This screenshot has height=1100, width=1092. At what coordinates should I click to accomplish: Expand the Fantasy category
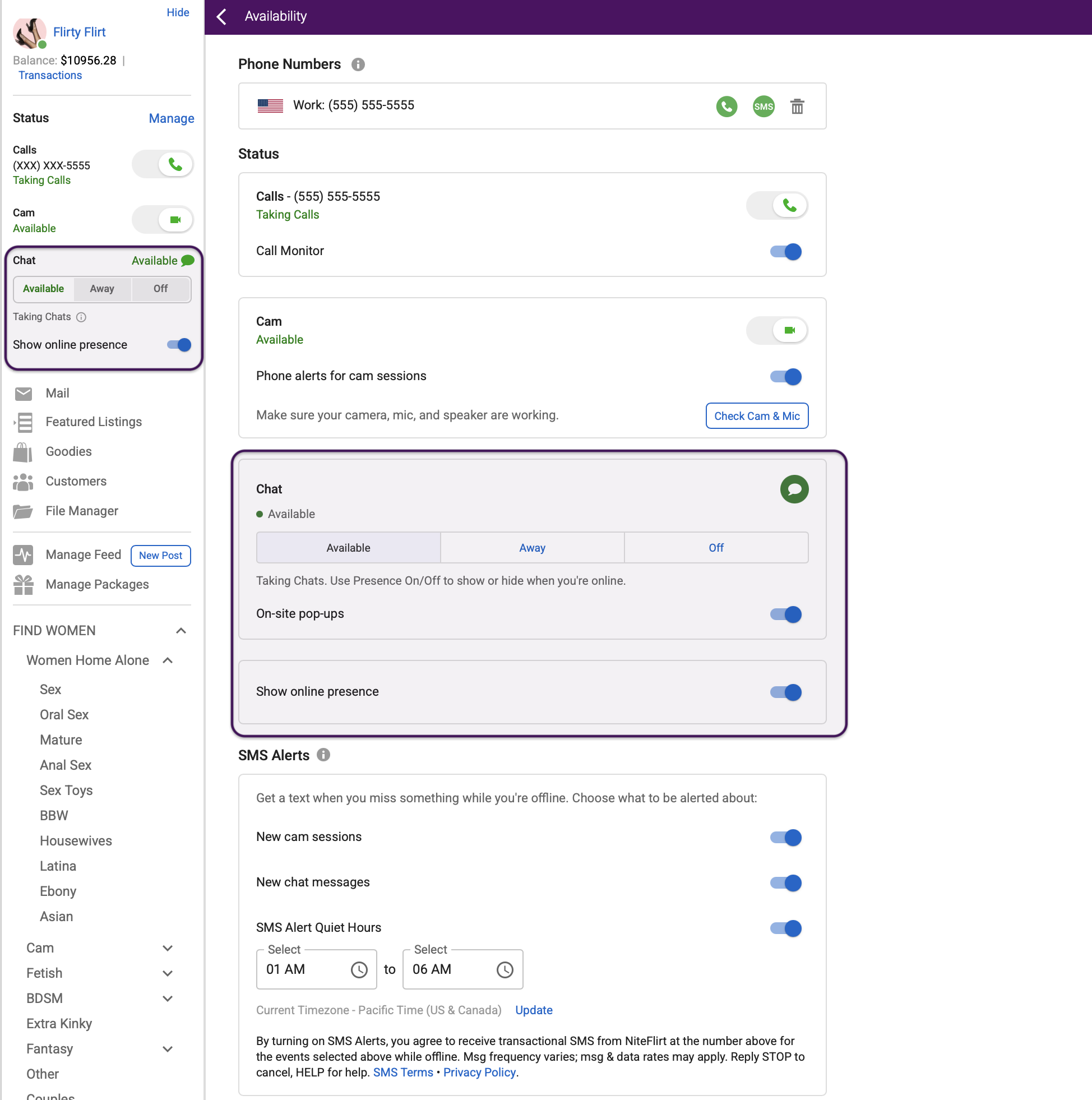pyautogui.click(x=168, y=1050)
